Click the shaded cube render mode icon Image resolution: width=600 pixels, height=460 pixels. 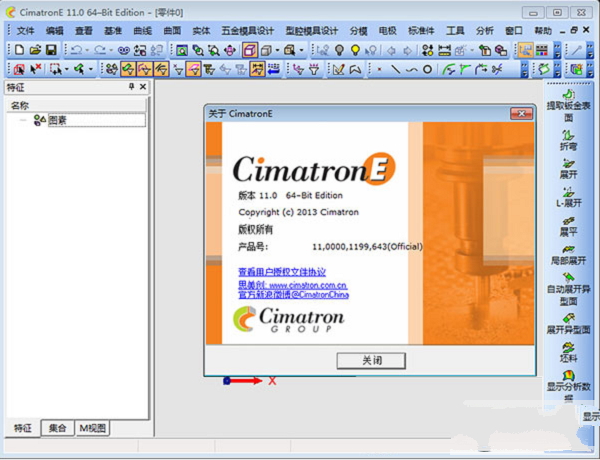coord(266,50)
